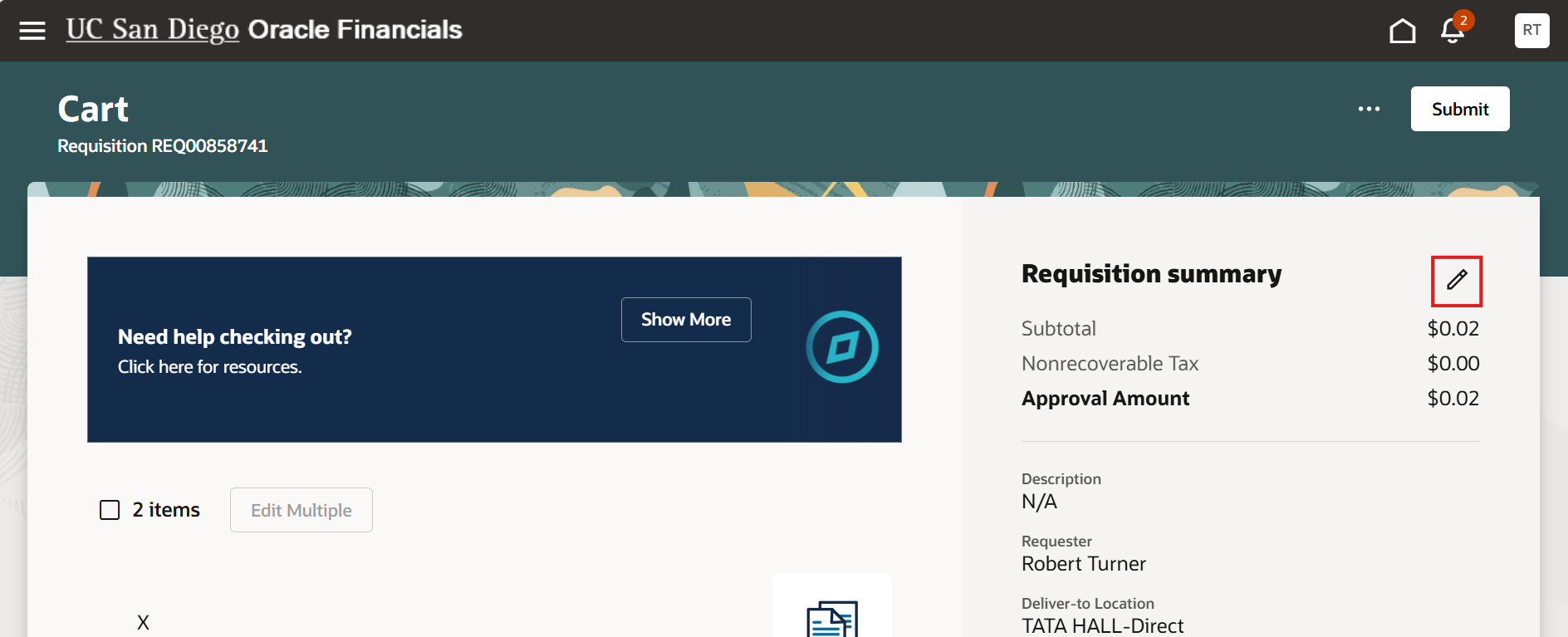Click the Approval Amount label

tap(1105, 399)
